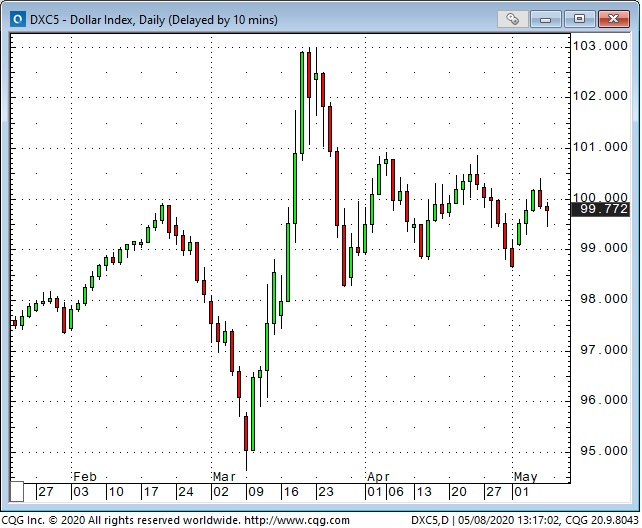Click the current price label 99.772
Screen dimensions: 642x528
pyautogui.click(x=601, y=209)
